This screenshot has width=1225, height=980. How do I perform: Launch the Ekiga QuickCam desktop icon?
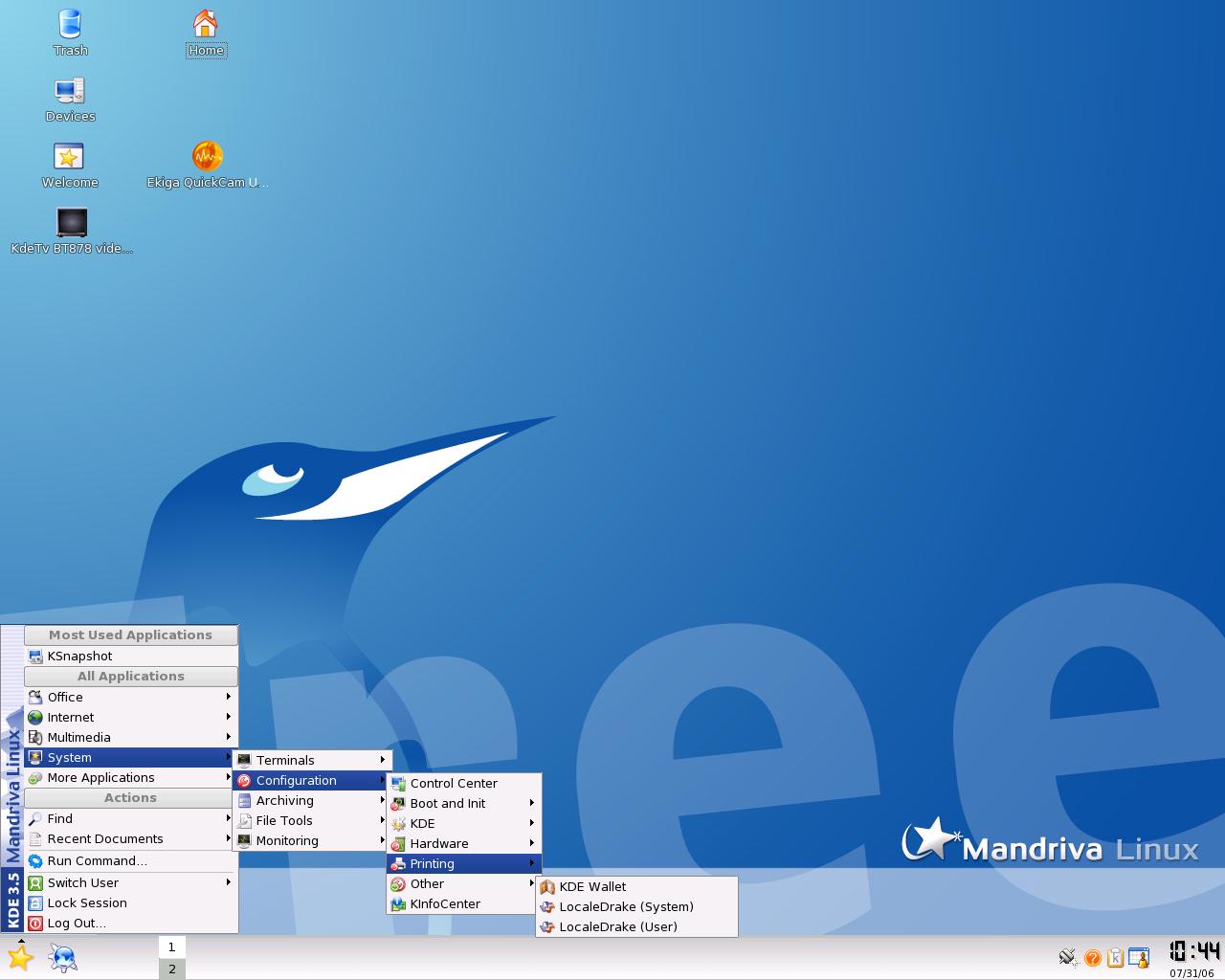207,165
